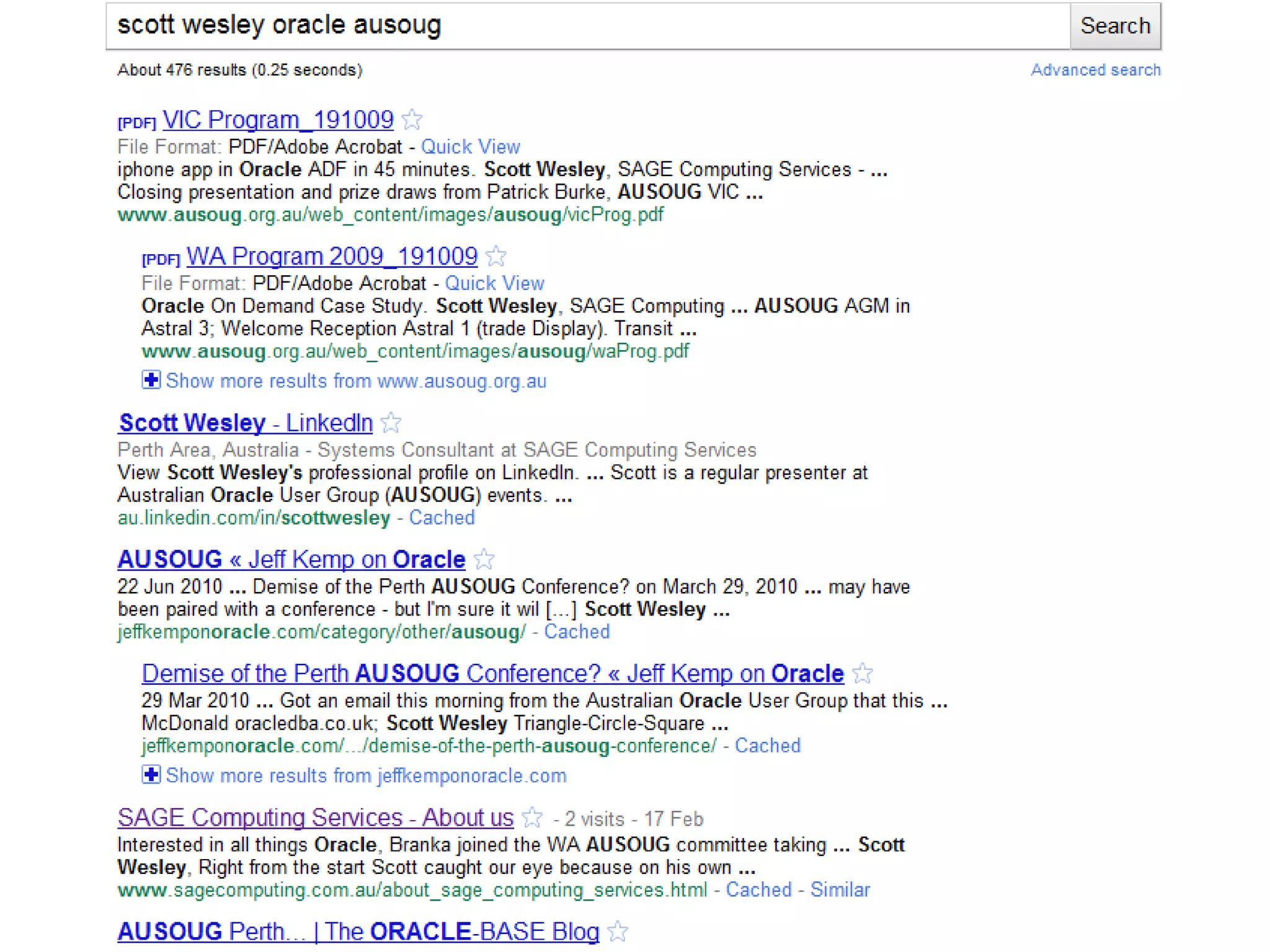Image resolution: width=1270 pixels, height=952 pixels.
Task: Star the Demise of Perth AUSOUG Conference result
Action: (x=863, y=674)
